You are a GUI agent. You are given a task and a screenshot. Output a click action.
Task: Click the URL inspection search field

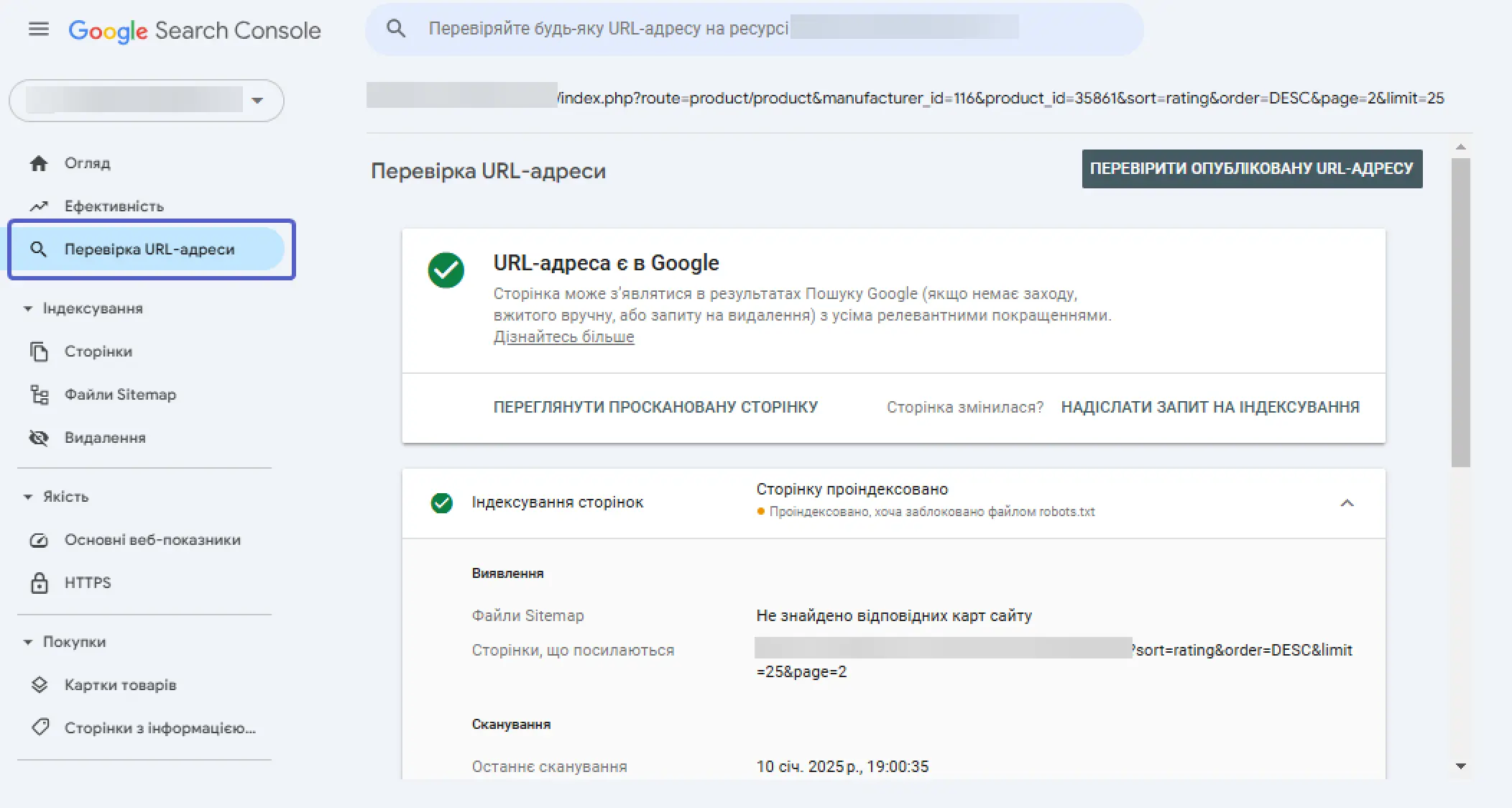pyautogui.click(x=755, y=29)
